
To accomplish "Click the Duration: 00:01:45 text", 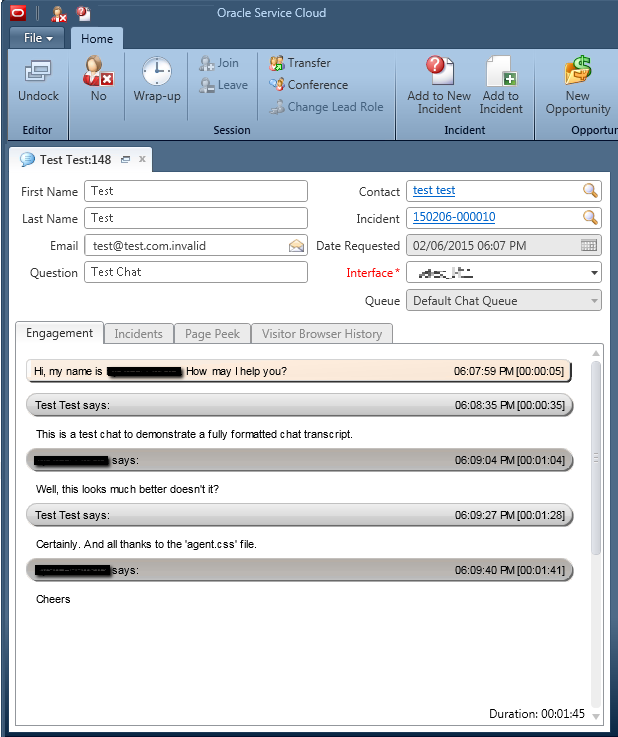I will [x=537, y=714].
